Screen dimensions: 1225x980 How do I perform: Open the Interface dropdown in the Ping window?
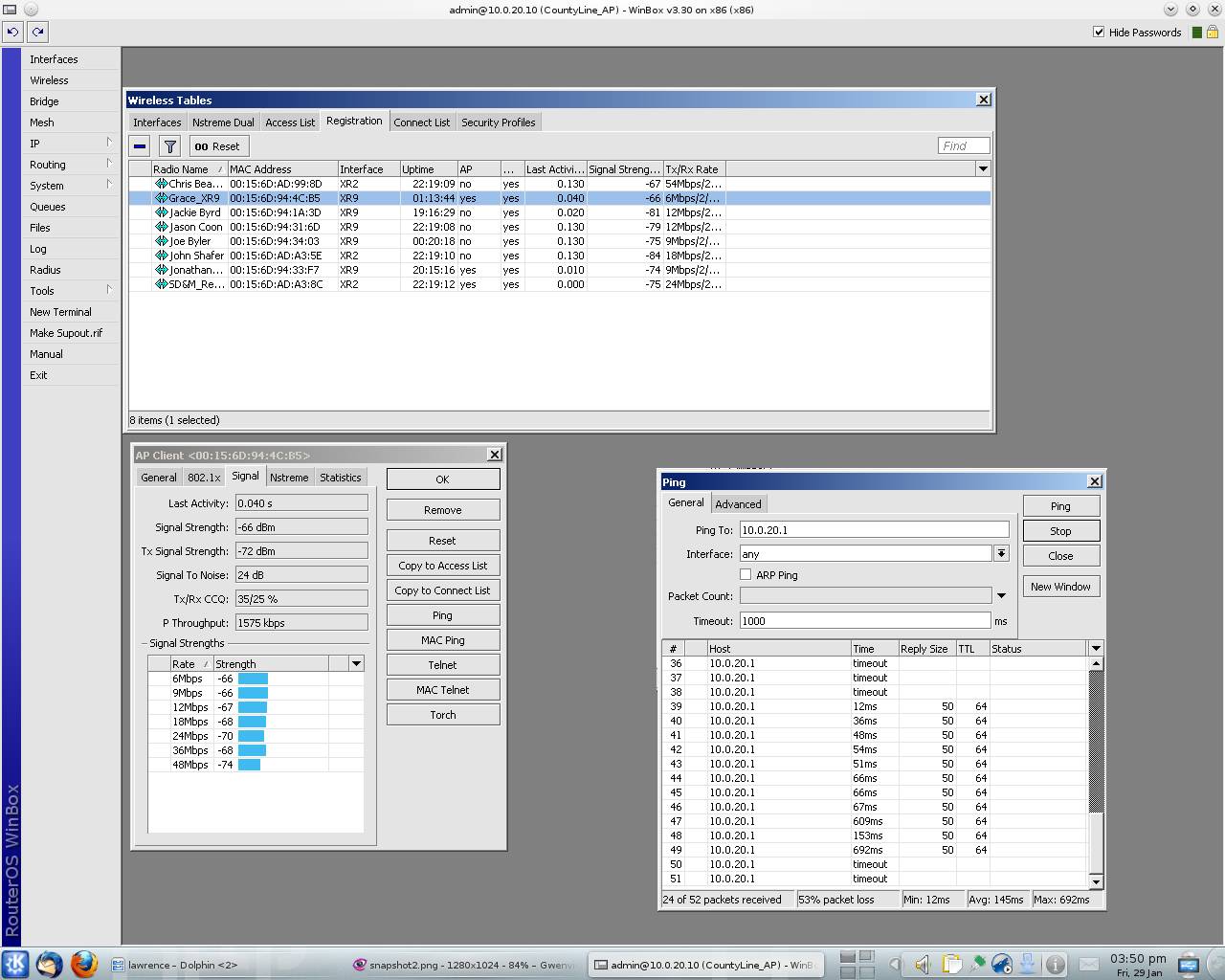(x=1001, y=553)
